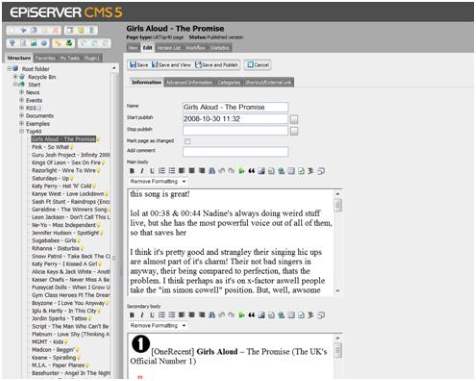This screenshot has height=381, width=476.
Task: Open Stop publish calendar picker
Action: 294,131
